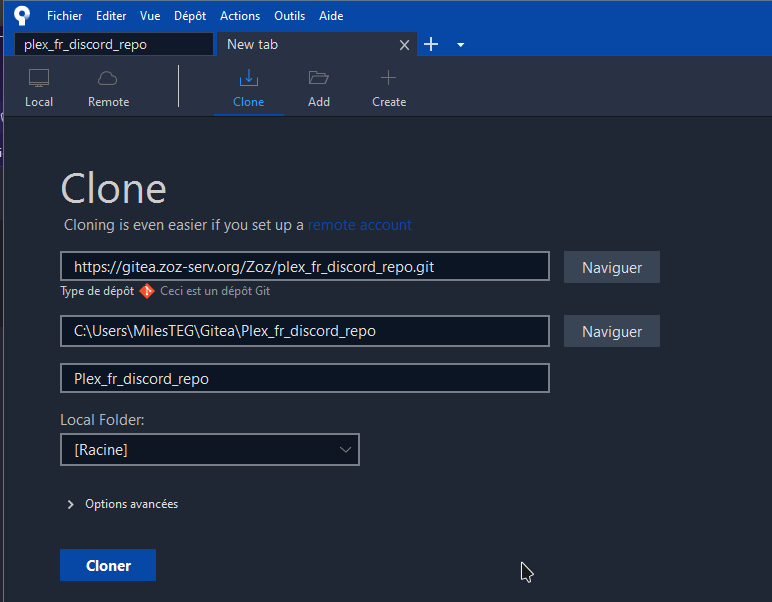
Task: Show Local repositories view
Action: click(39, 88)
